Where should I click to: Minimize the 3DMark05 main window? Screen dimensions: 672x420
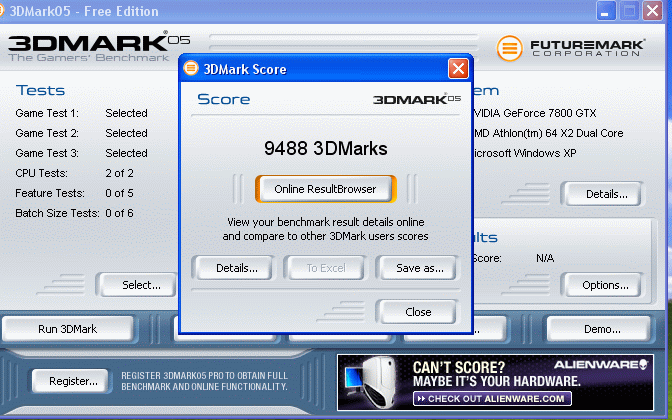tap(606, 11)
